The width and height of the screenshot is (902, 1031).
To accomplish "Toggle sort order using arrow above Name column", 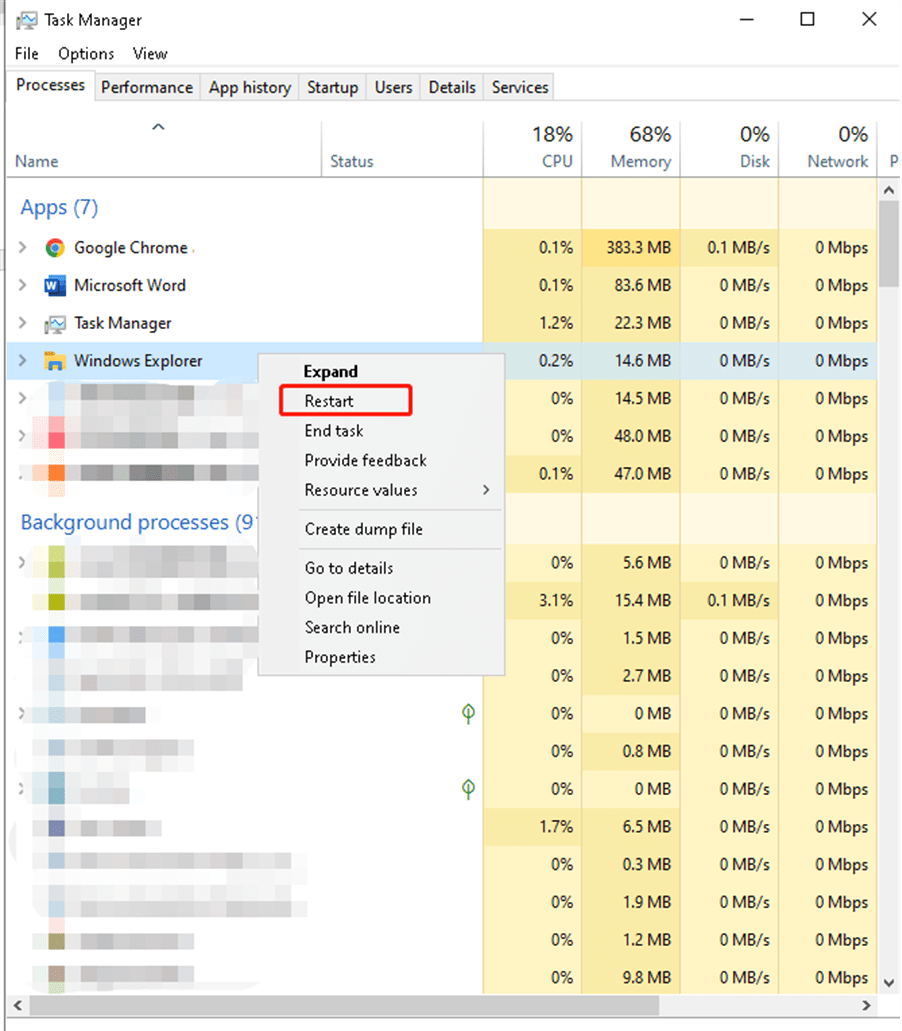I will tap(158, 127).
